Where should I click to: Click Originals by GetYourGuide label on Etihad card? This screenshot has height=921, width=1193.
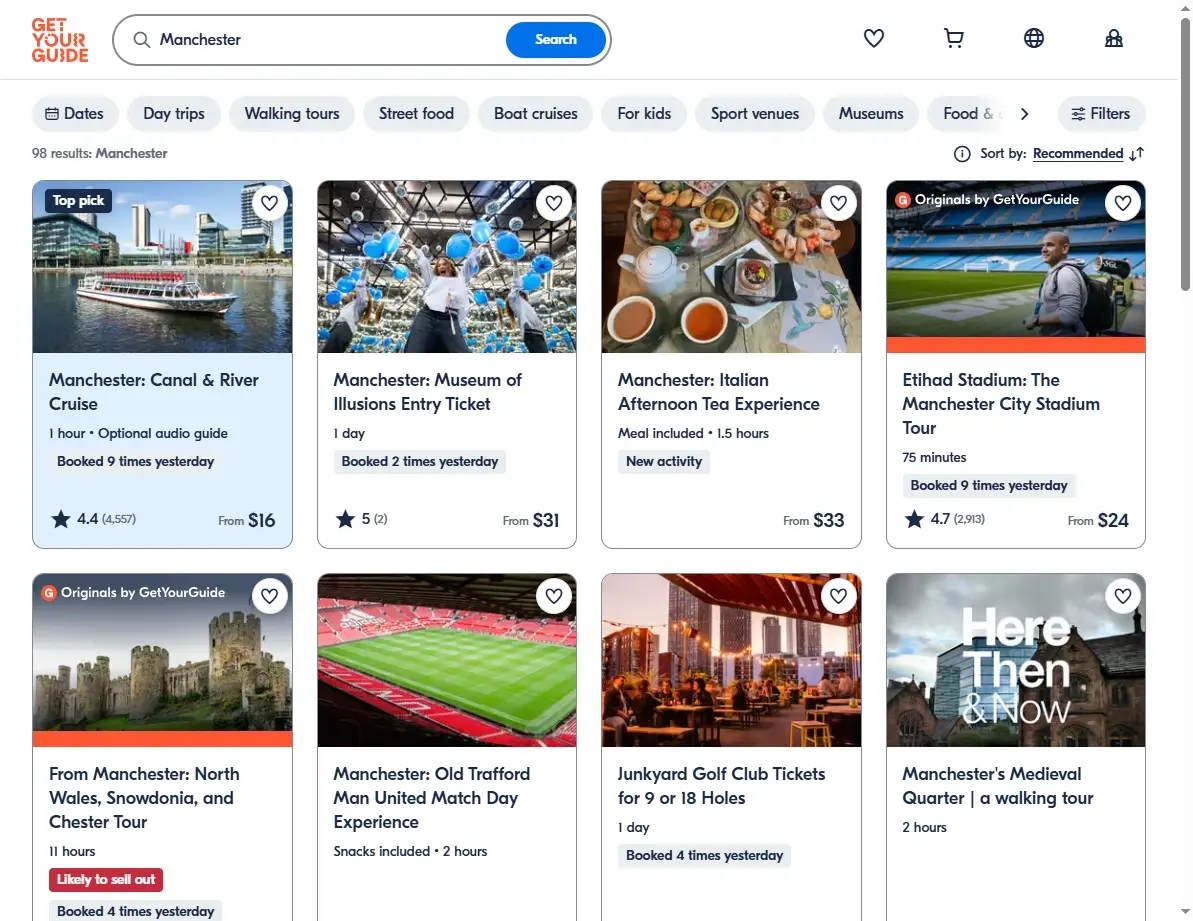(988, 200)
